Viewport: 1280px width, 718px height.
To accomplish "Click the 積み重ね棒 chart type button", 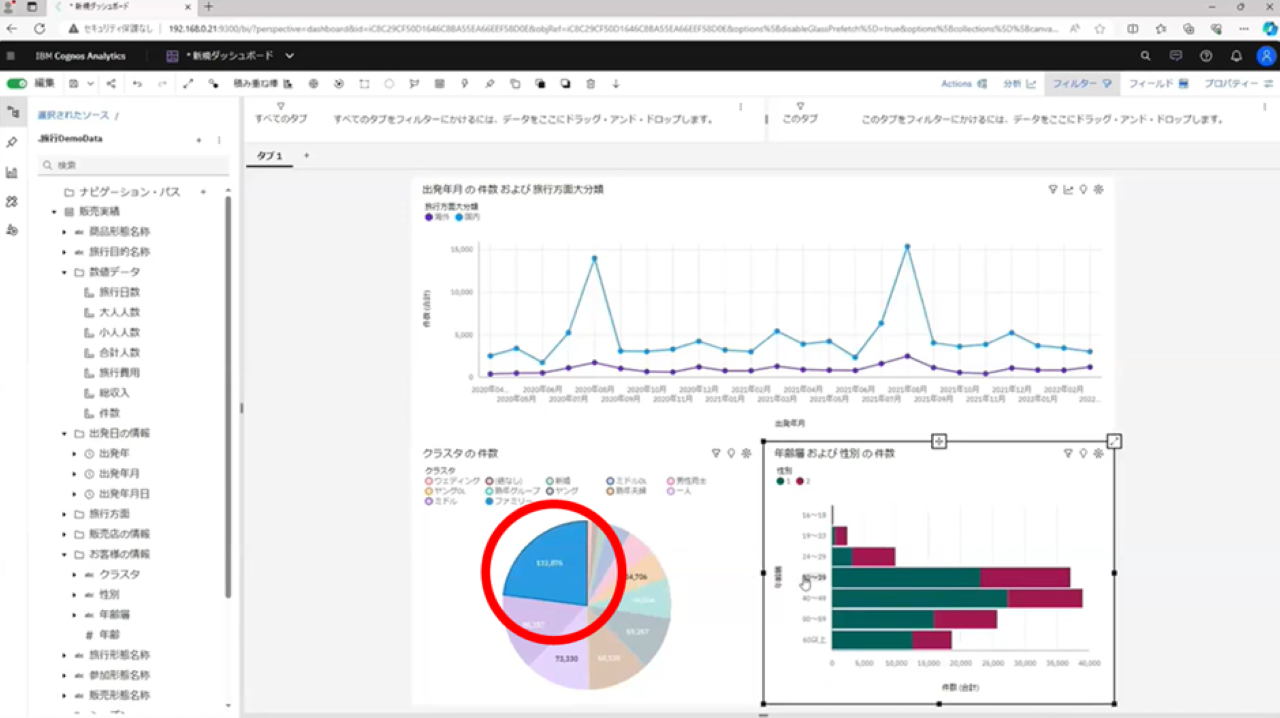I will [x=263, y=84].
